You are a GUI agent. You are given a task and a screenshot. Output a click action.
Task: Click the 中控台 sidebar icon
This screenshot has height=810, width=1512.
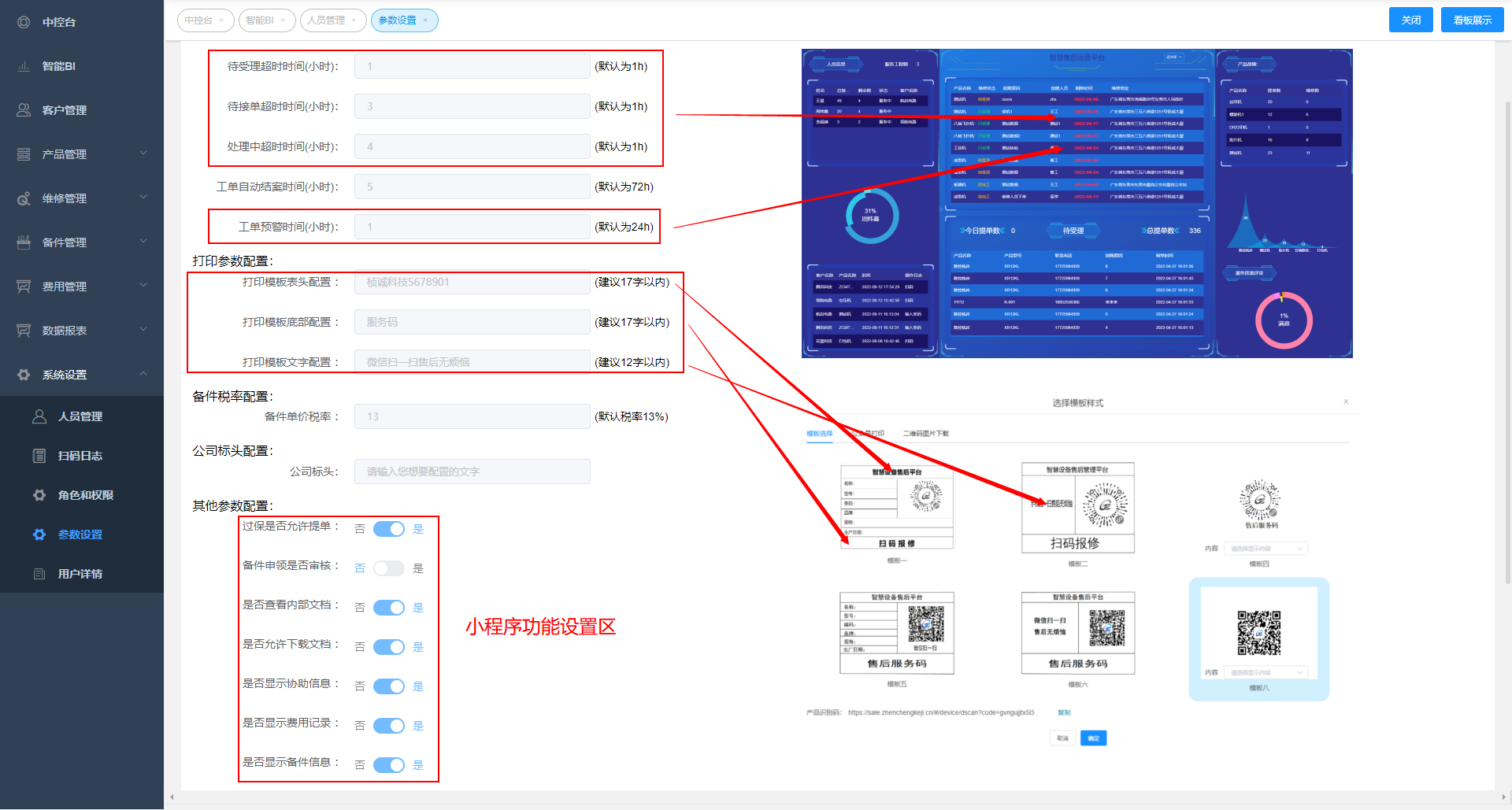pos(24,22)
